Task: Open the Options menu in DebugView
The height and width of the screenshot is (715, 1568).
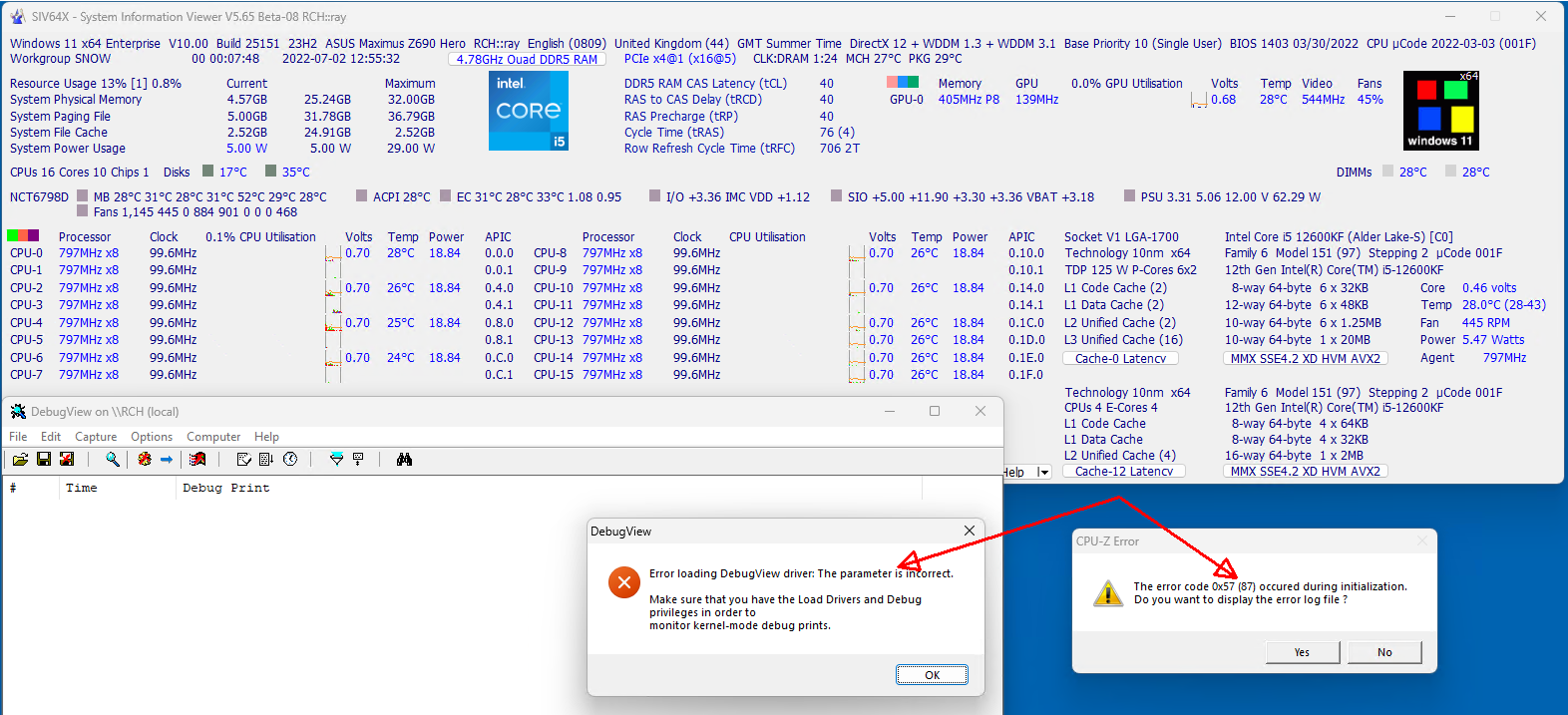Action: 152,437
